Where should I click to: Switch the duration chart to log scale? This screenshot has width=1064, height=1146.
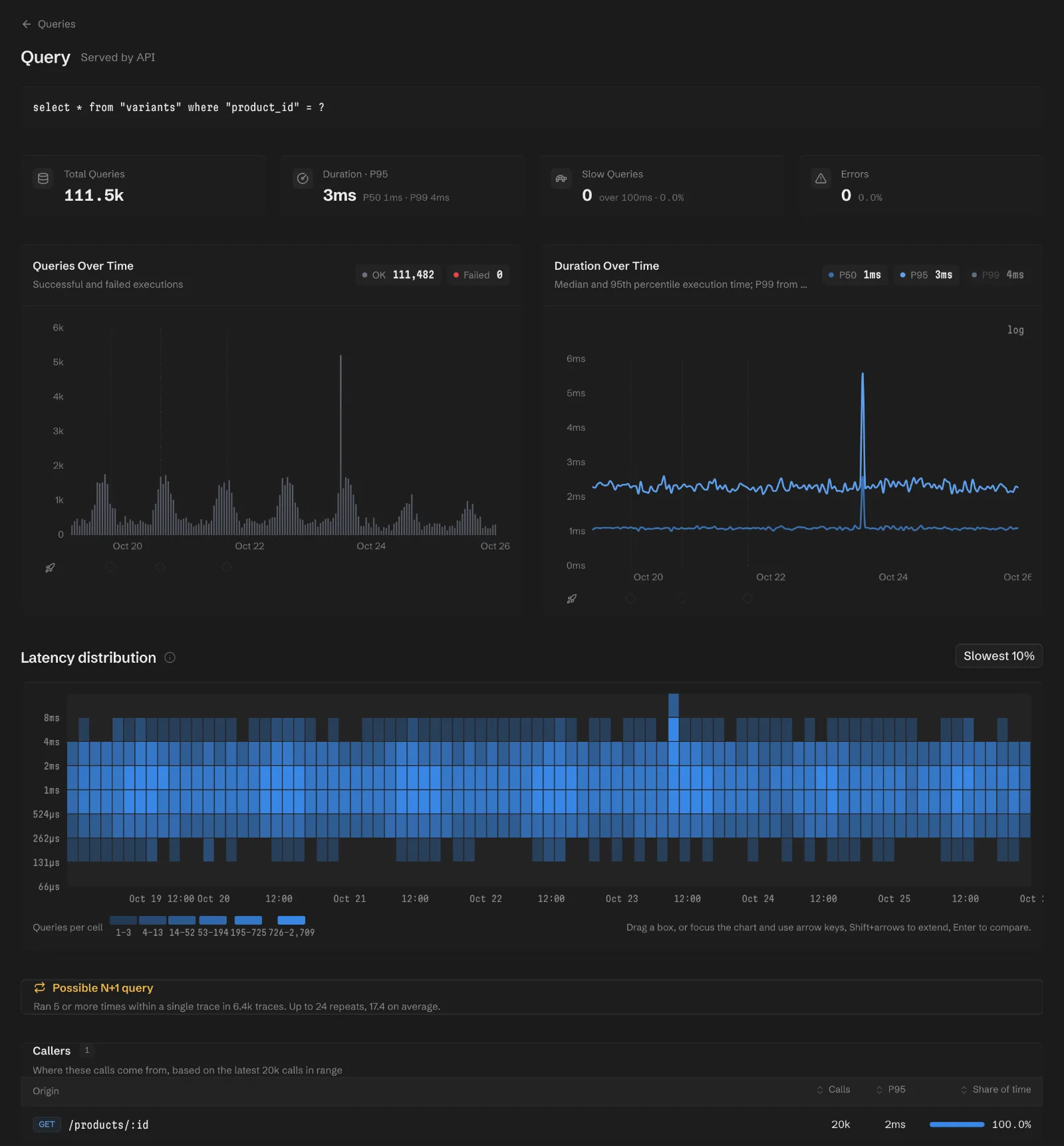point(1015,330)
